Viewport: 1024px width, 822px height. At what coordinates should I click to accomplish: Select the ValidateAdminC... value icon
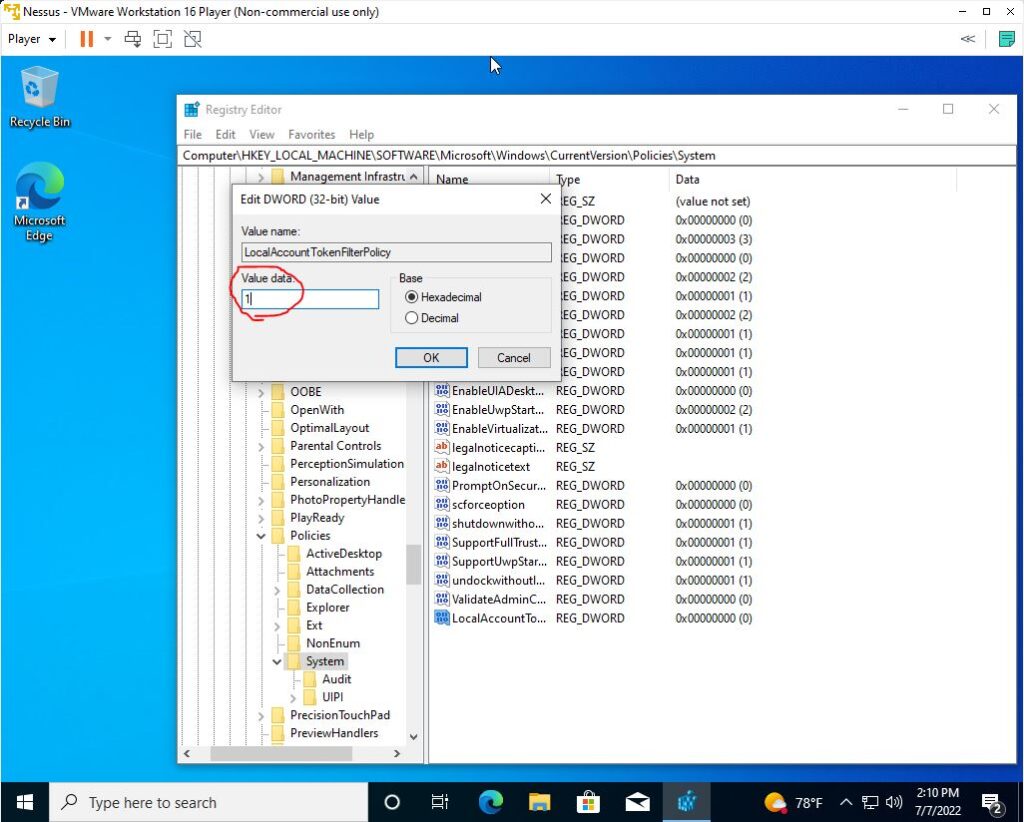coord(441,599)
